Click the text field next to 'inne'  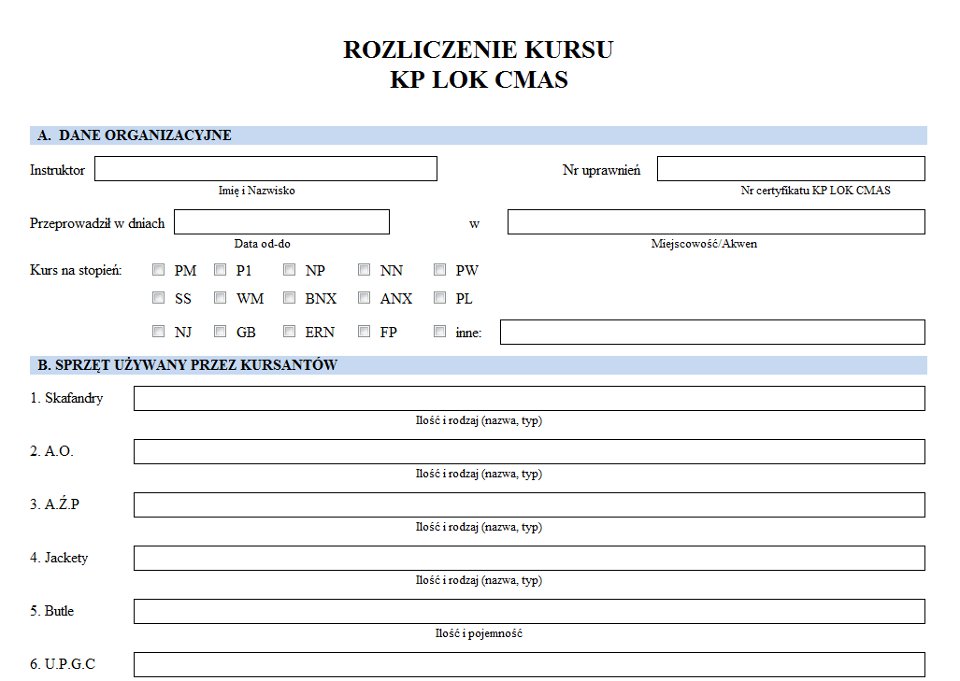712,332
